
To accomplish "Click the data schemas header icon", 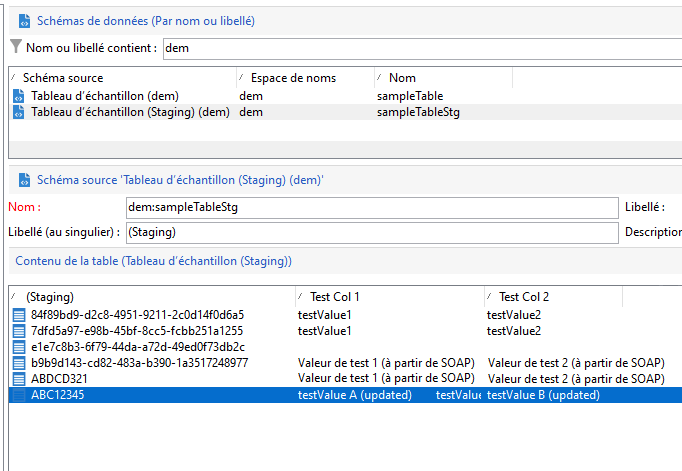I will 22,19.
